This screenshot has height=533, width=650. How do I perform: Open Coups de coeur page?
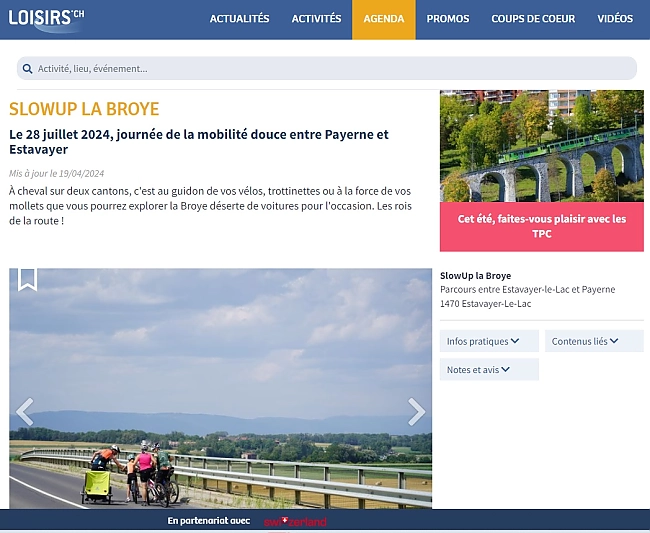(x=533, y=19)
